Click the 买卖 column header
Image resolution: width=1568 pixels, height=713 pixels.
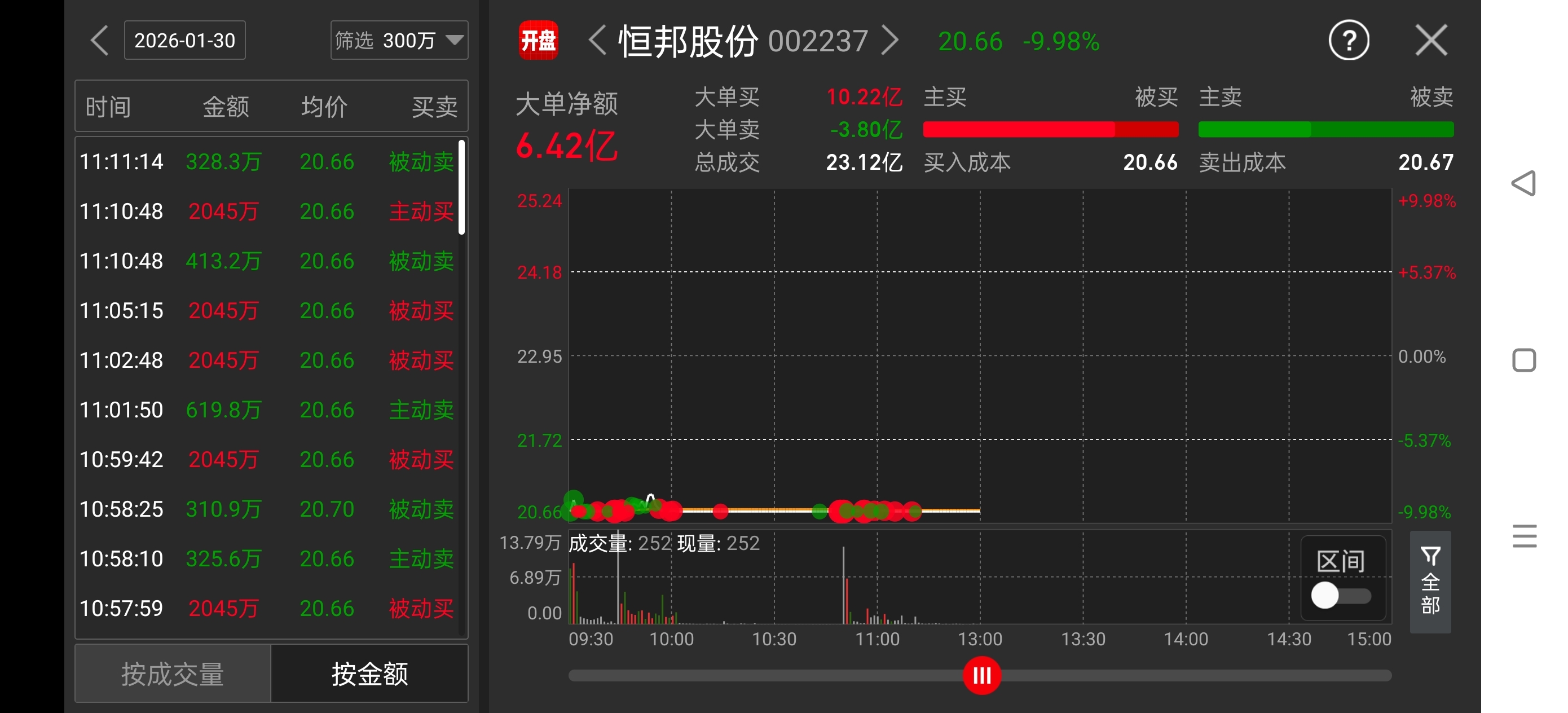tap(434, 107)
